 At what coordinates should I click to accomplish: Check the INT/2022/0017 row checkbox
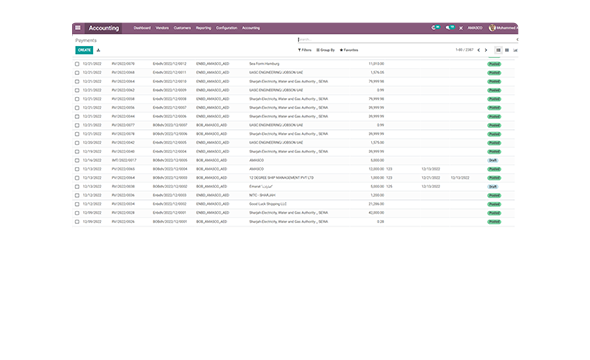(x=77, y=160)
